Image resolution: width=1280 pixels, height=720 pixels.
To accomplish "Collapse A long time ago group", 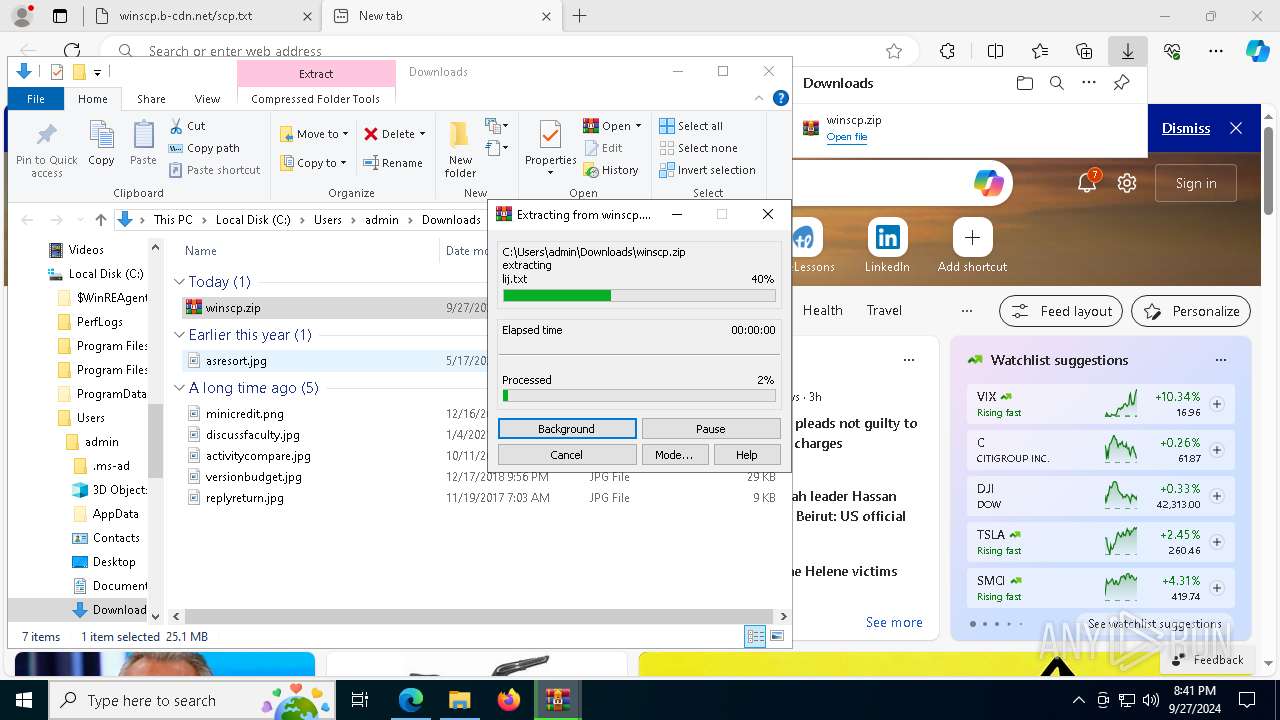I will pyautogui.click(x=180, y=388).
